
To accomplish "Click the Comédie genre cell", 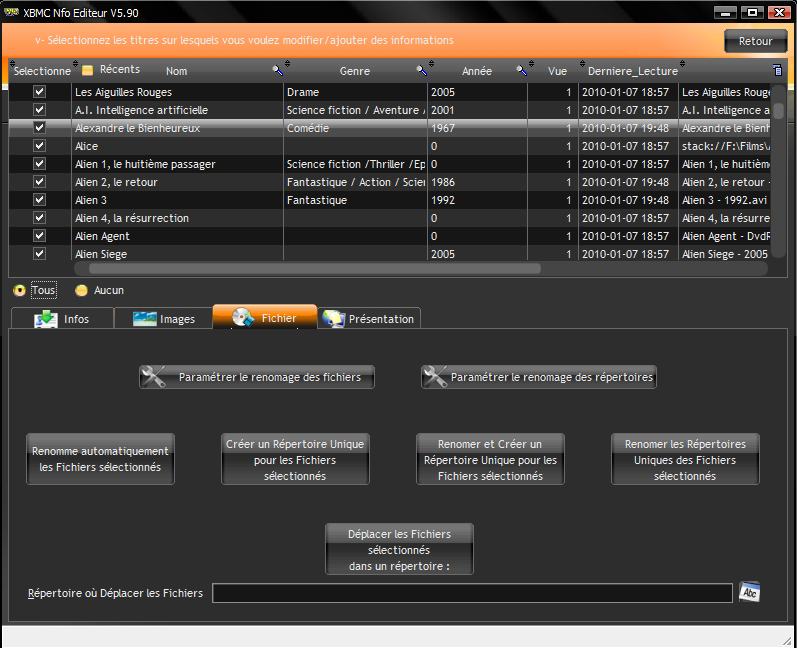I will [x=355, y=128].
